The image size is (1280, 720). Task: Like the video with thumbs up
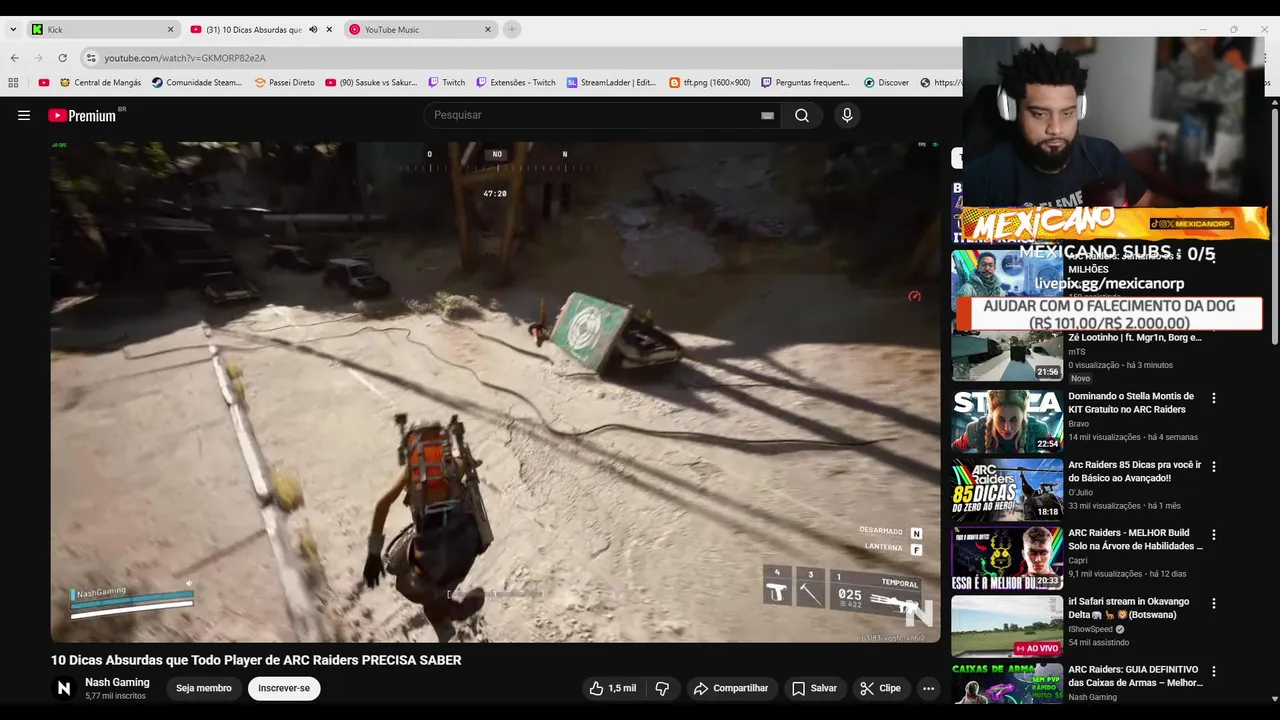(613, 688)
